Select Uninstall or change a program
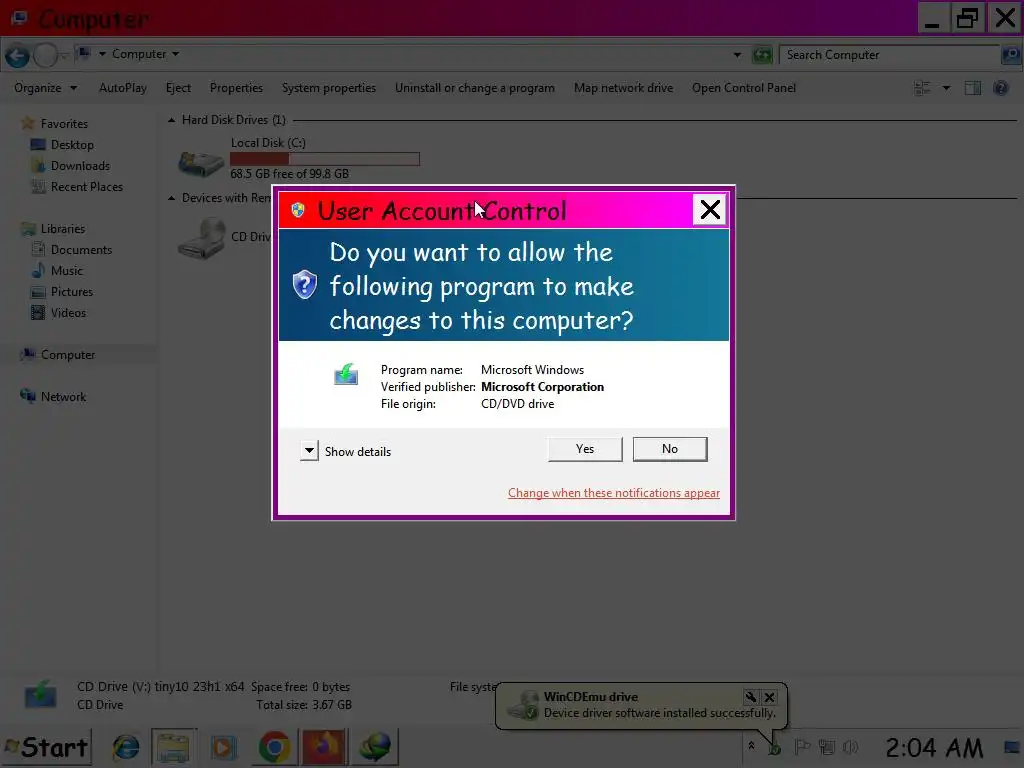This screenshot has width=1024, height=768. (x=475, y=88)
